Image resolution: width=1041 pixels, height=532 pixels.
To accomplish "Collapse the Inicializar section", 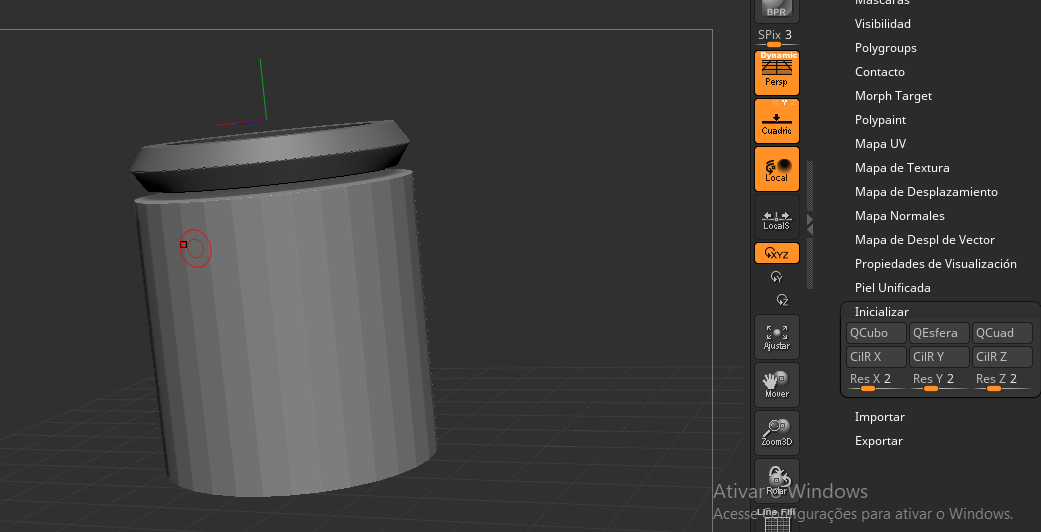I will [882, 311].
